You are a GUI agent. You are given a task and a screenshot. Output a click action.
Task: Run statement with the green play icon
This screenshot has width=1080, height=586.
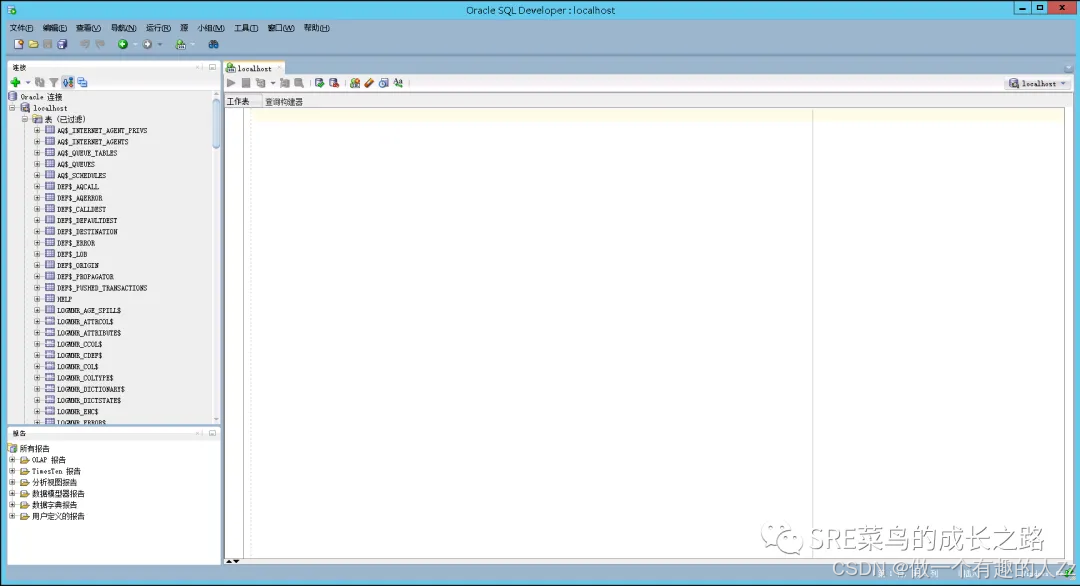coord(231,83)
